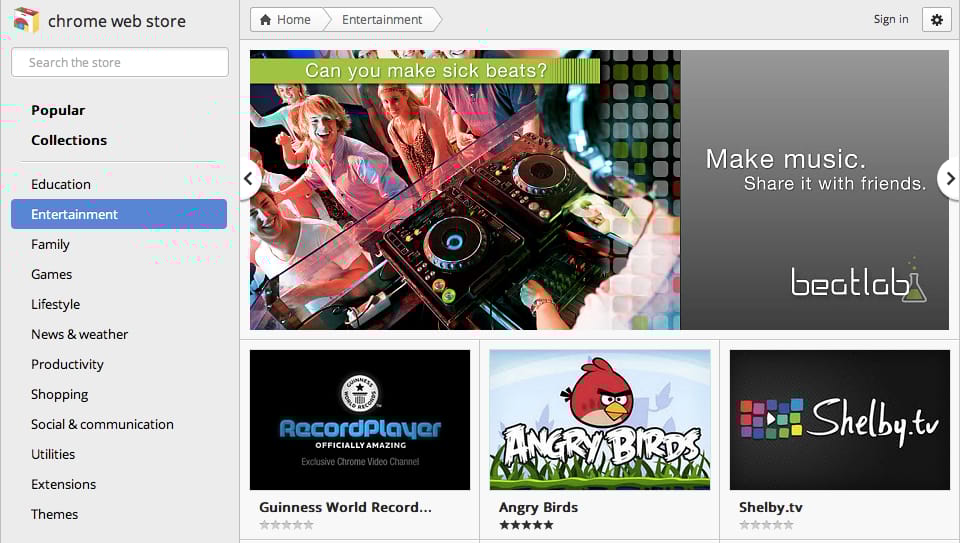Click 'Make music.' banner text
Image resolution: width=962 pixels, height=543 pixels.
785,160
